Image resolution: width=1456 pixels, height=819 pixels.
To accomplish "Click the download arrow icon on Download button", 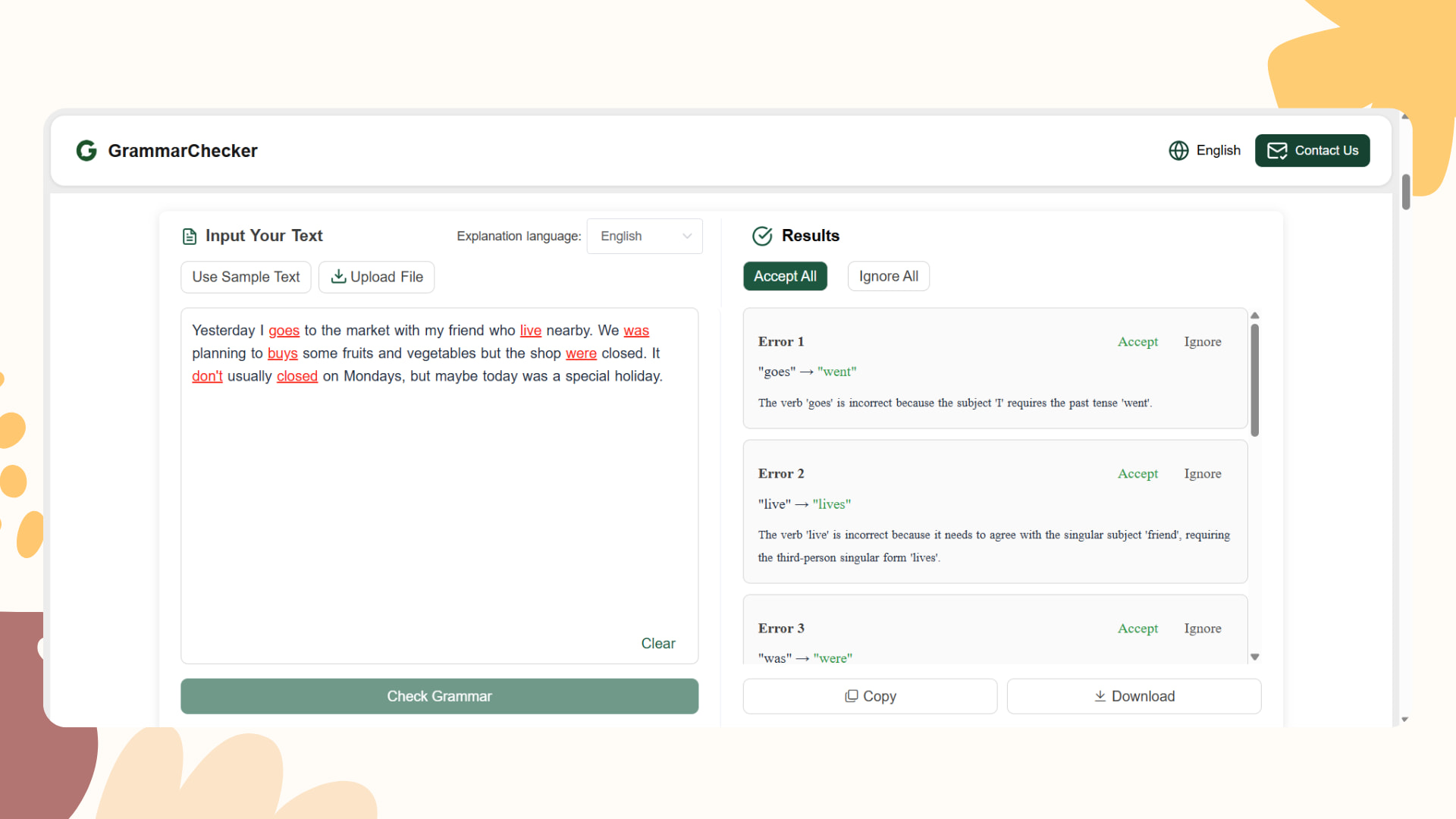I will [x=1099, y=695].
